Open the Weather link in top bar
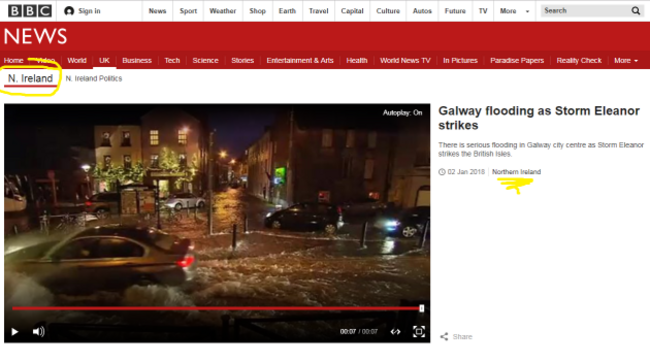650x363 pixels. [x=223, y=11]
